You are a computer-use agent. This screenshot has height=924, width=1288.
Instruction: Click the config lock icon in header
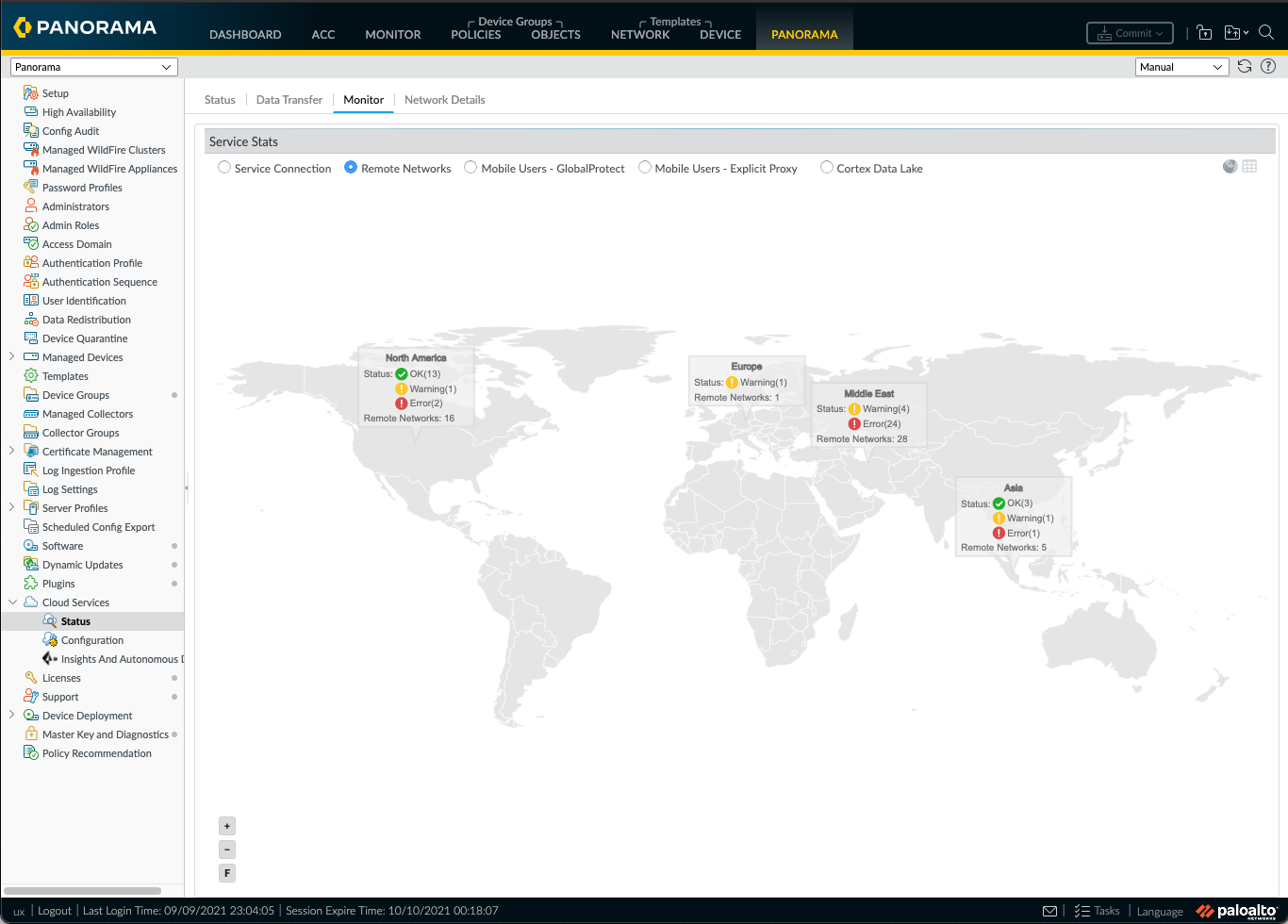pos(1204,32)
